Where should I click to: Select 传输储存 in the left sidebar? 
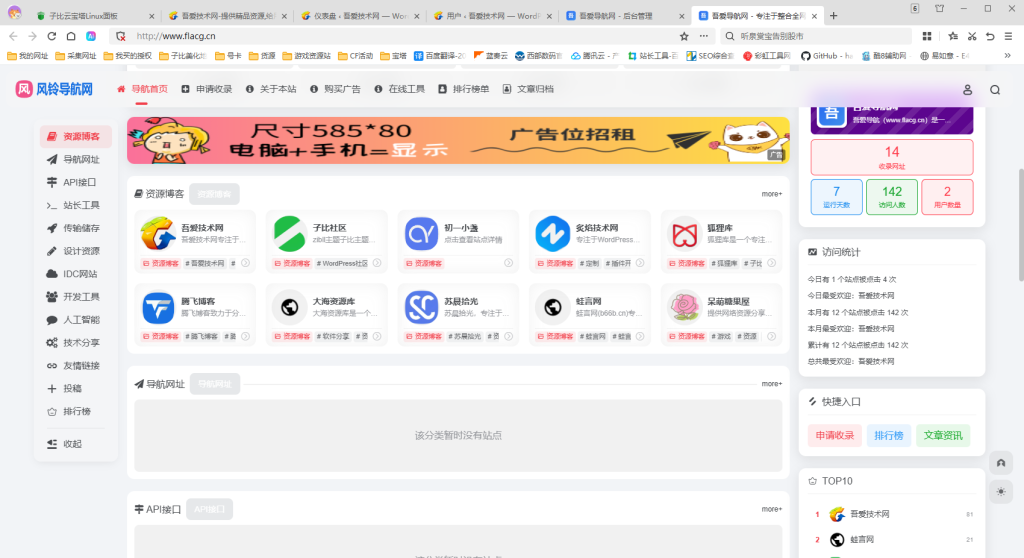pyautogui.click(x=76, y=228)
